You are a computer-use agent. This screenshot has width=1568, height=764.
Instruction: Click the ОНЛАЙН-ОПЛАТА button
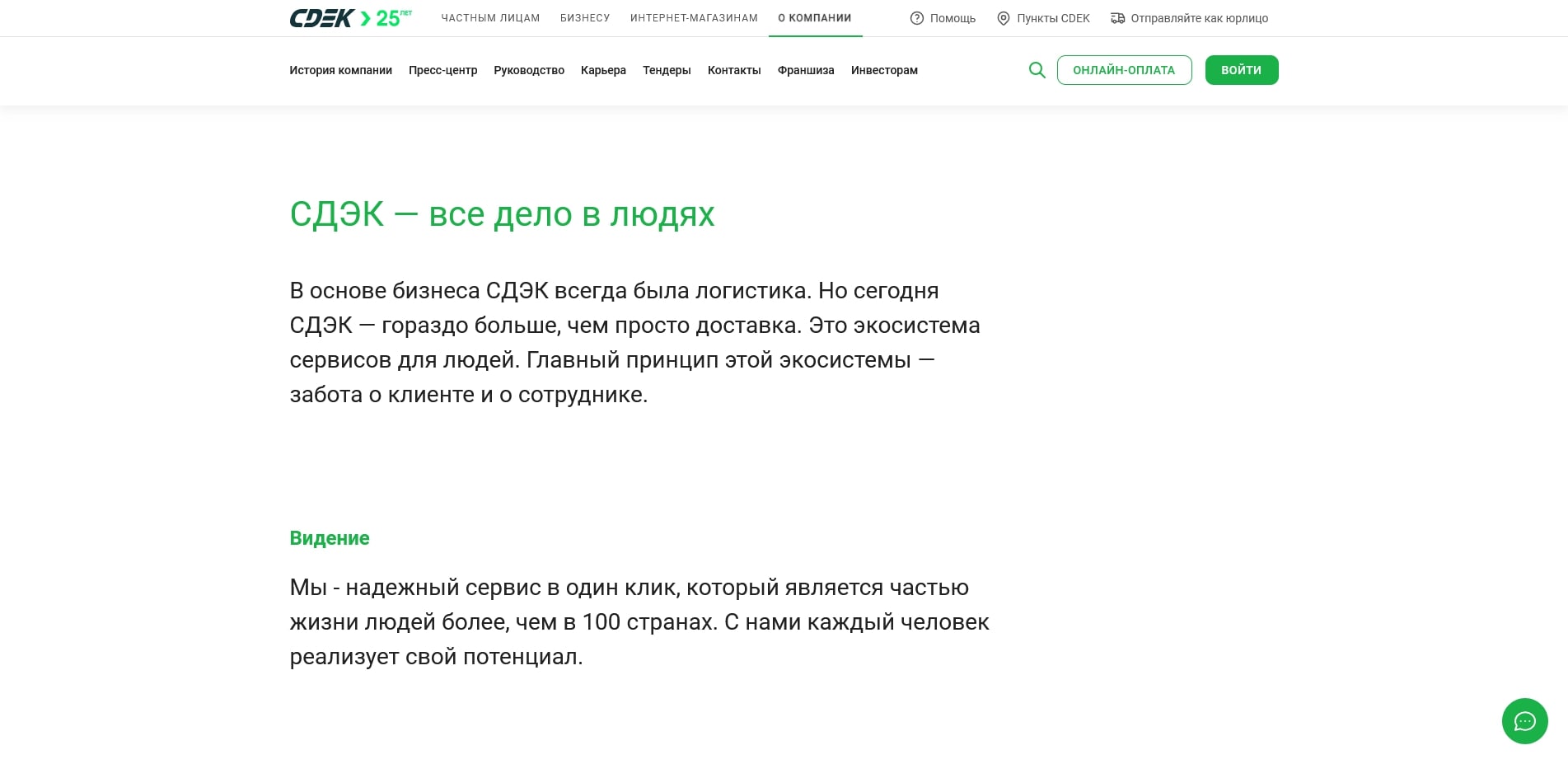click(1124, 70)
